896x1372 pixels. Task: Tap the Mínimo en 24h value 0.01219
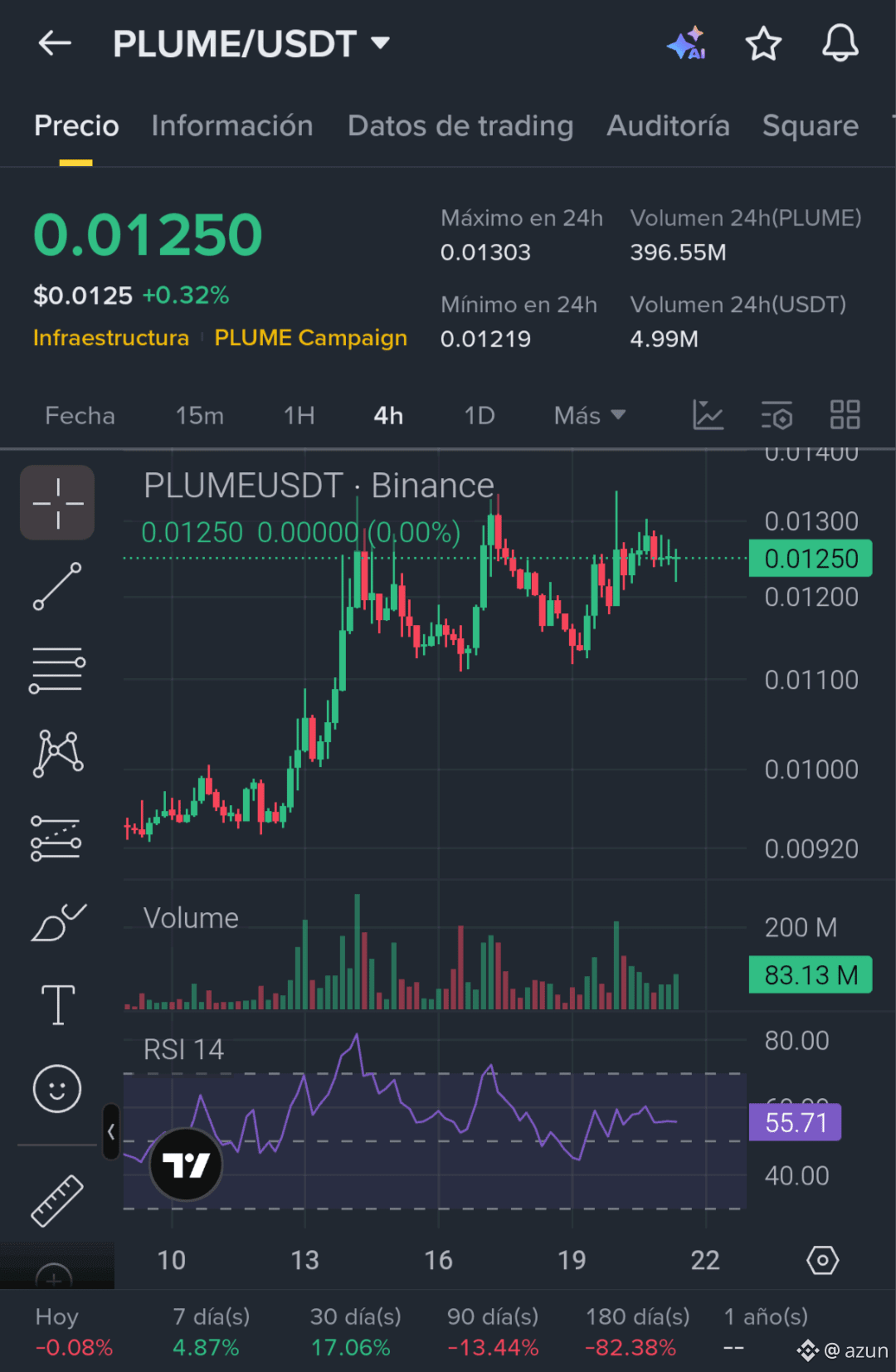(485, 339)
